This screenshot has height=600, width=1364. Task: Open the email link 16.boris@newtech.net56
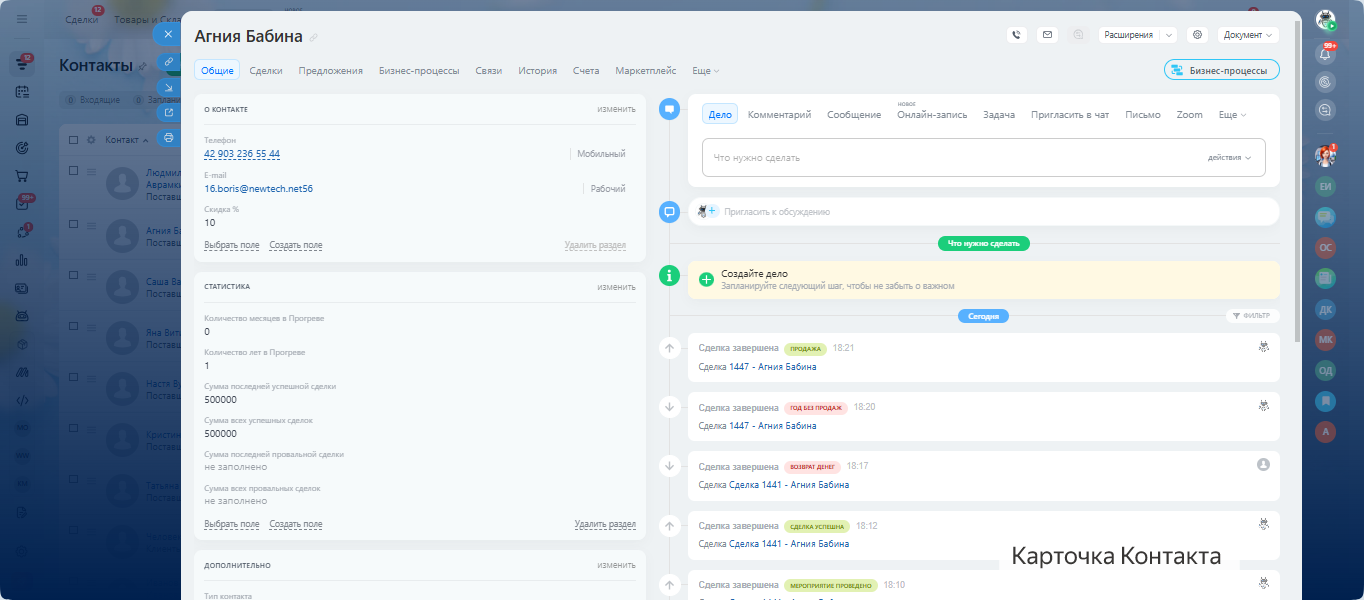(258, 188)
